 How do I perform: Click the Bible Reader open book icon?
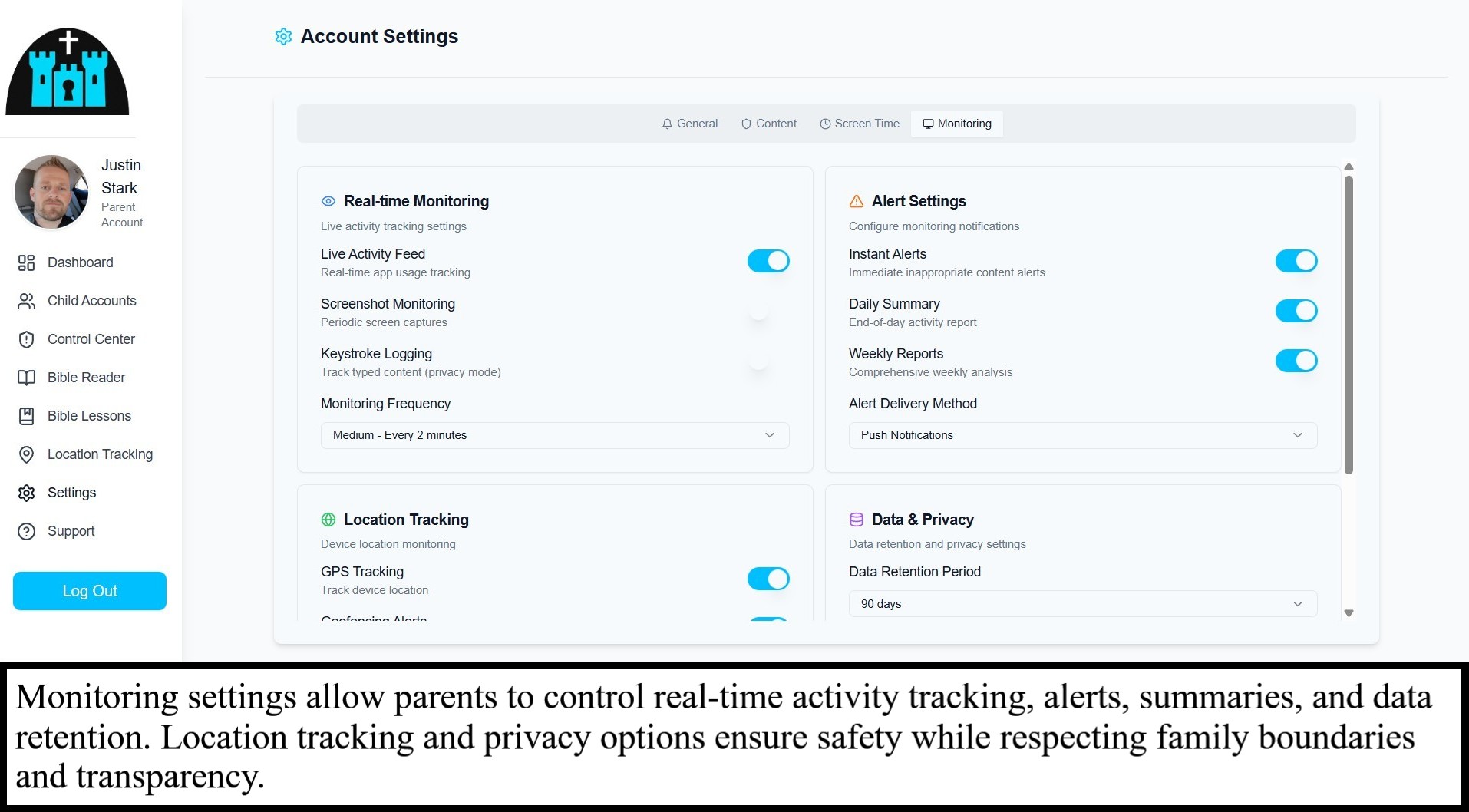(x=26, y=378)
